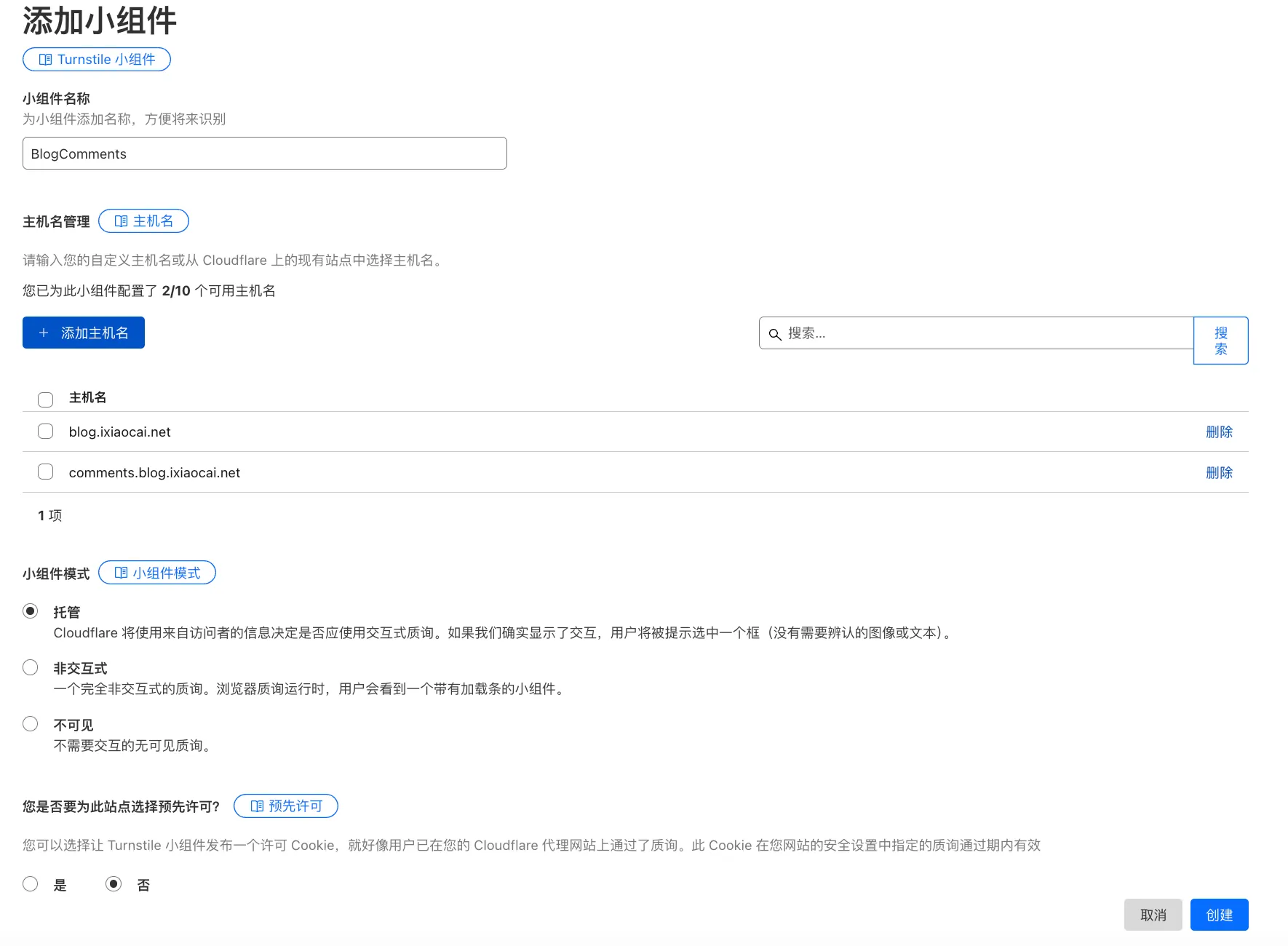Image resolution: width=1288 pixels, height=946 pixels.
Task: Check the blog.ixiaocai.net row checkbox
Action: [x=46, y=432]
